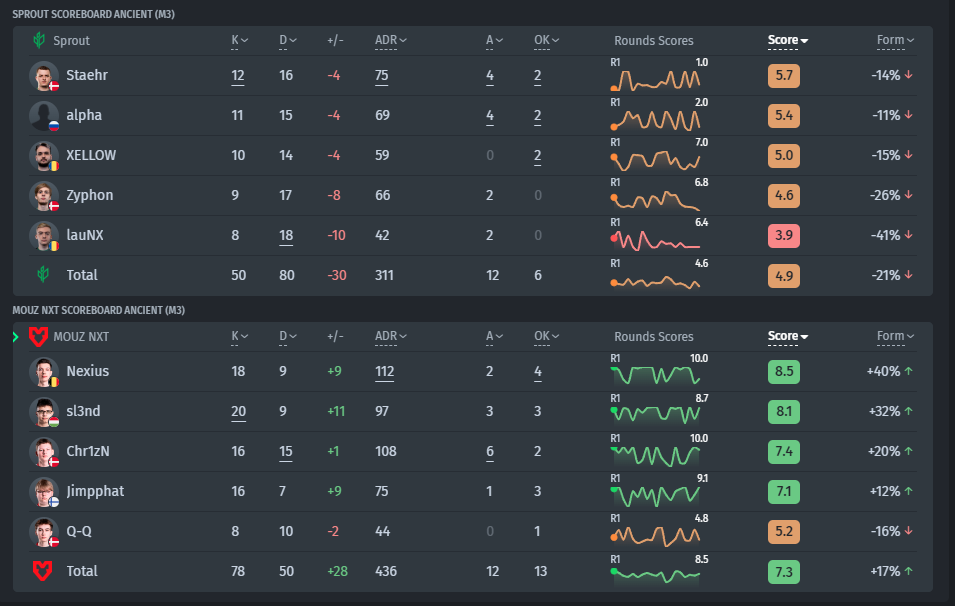The width and height of the screenshot is (955, 606).
Task: Sort MOUZ NXT table by K column
Action: pos(239,337)
